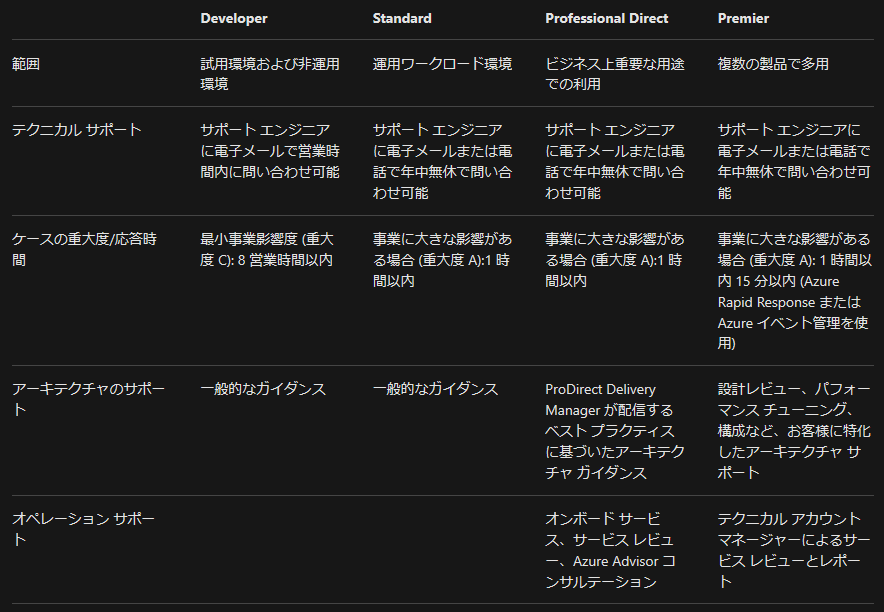Click Standard 一般的なガイダンス cell
Image resolution: width=884 pixels, height=612 pixels.
pyautogui.click(x=435, y=389)
